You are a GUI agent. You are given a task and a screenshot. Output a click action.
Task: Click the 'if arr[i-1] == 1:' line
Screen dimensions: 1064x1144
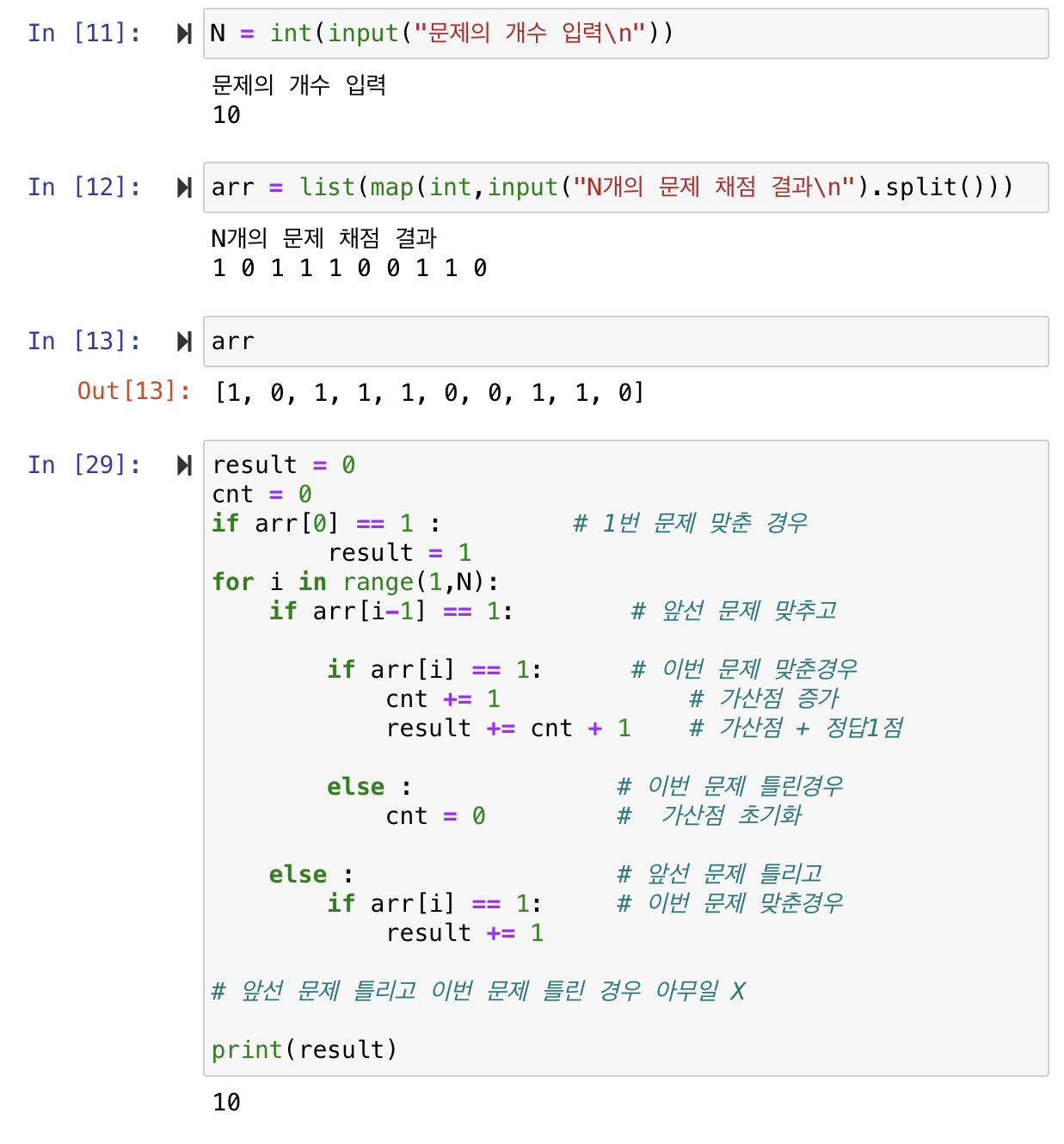point(391,612)
